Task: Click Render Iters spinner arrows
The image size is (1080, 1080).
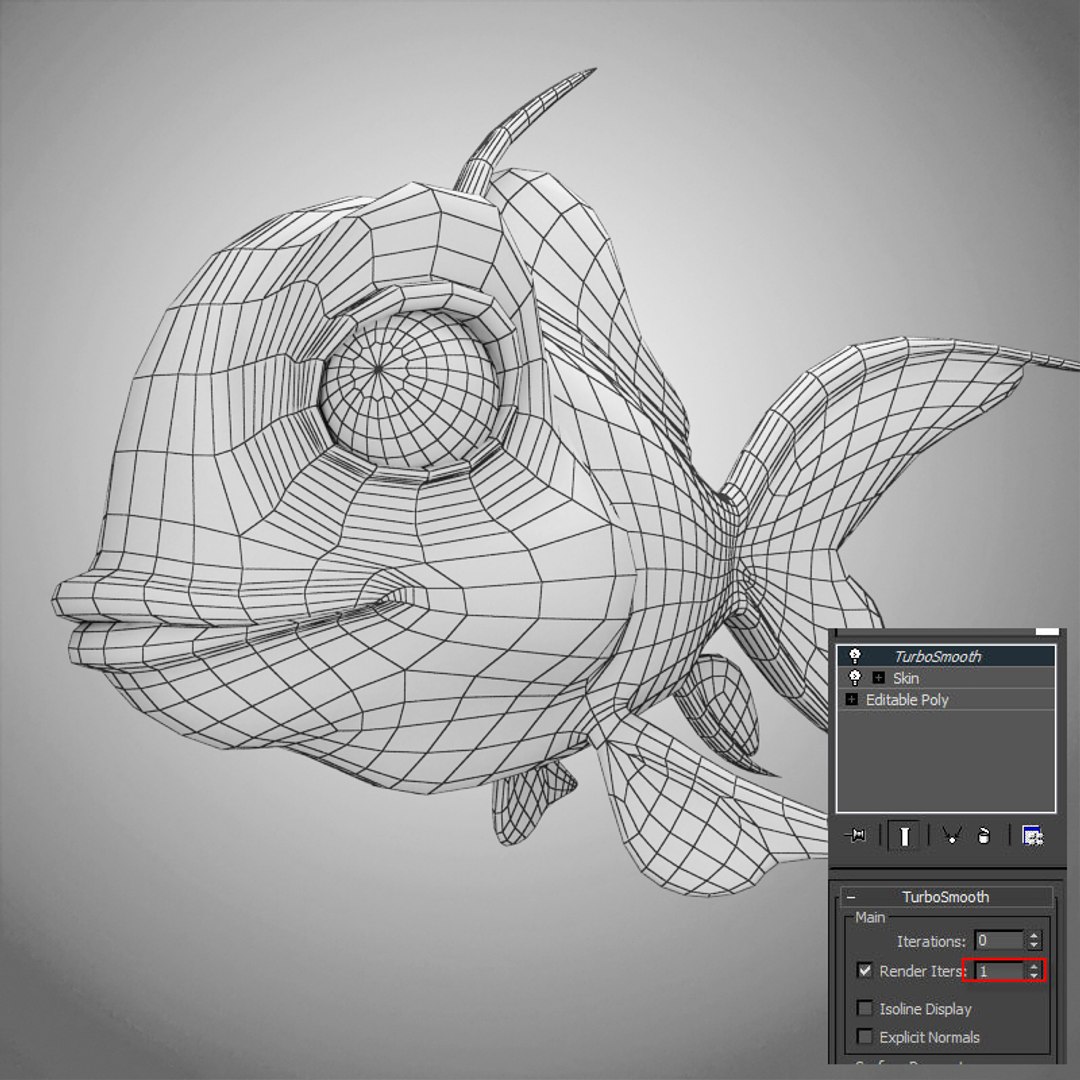Action: coord(1034,970)
